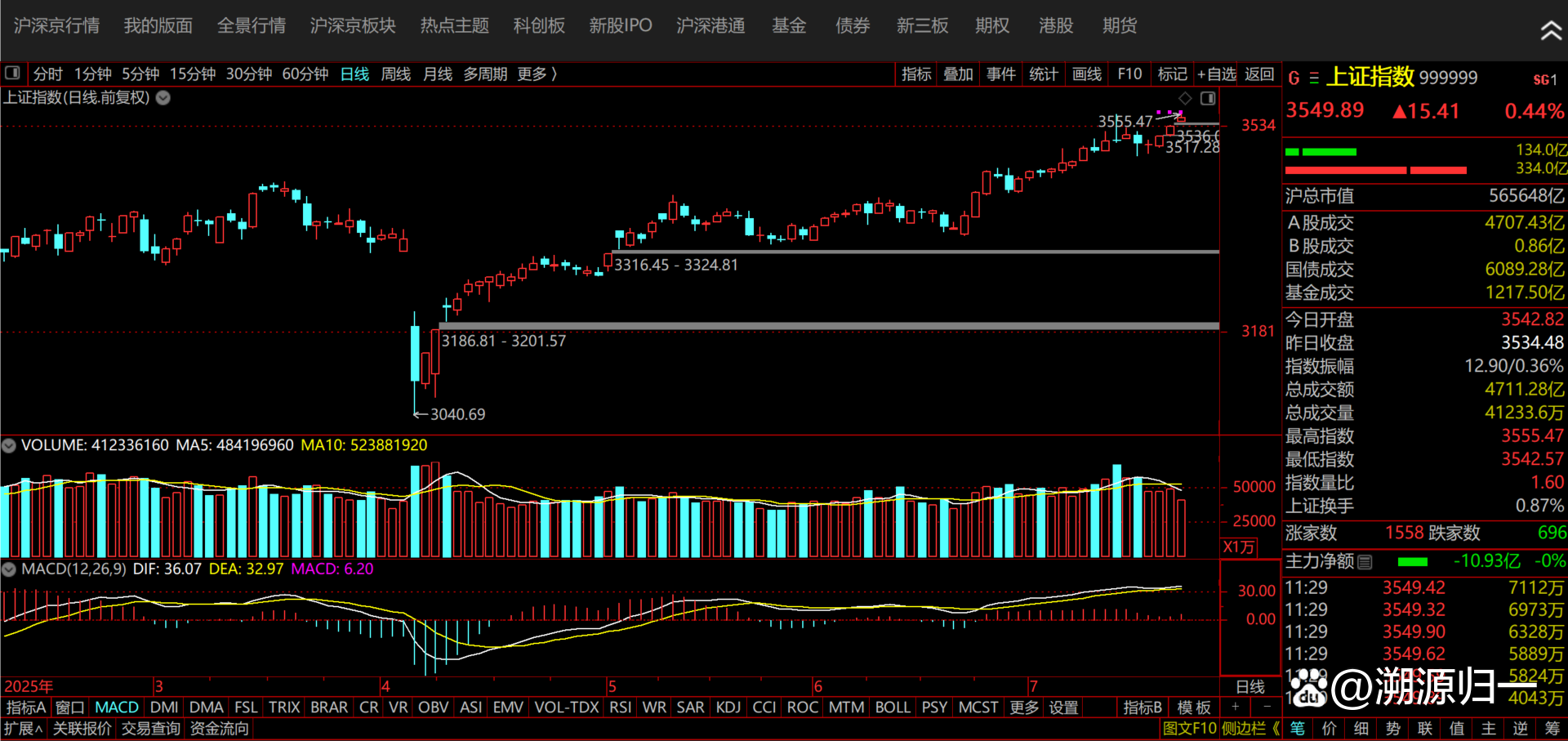The height and width of the screenshot is (741, 1568).
Task: Click the diamond marker icon on chart
Action: [1185, 98]
